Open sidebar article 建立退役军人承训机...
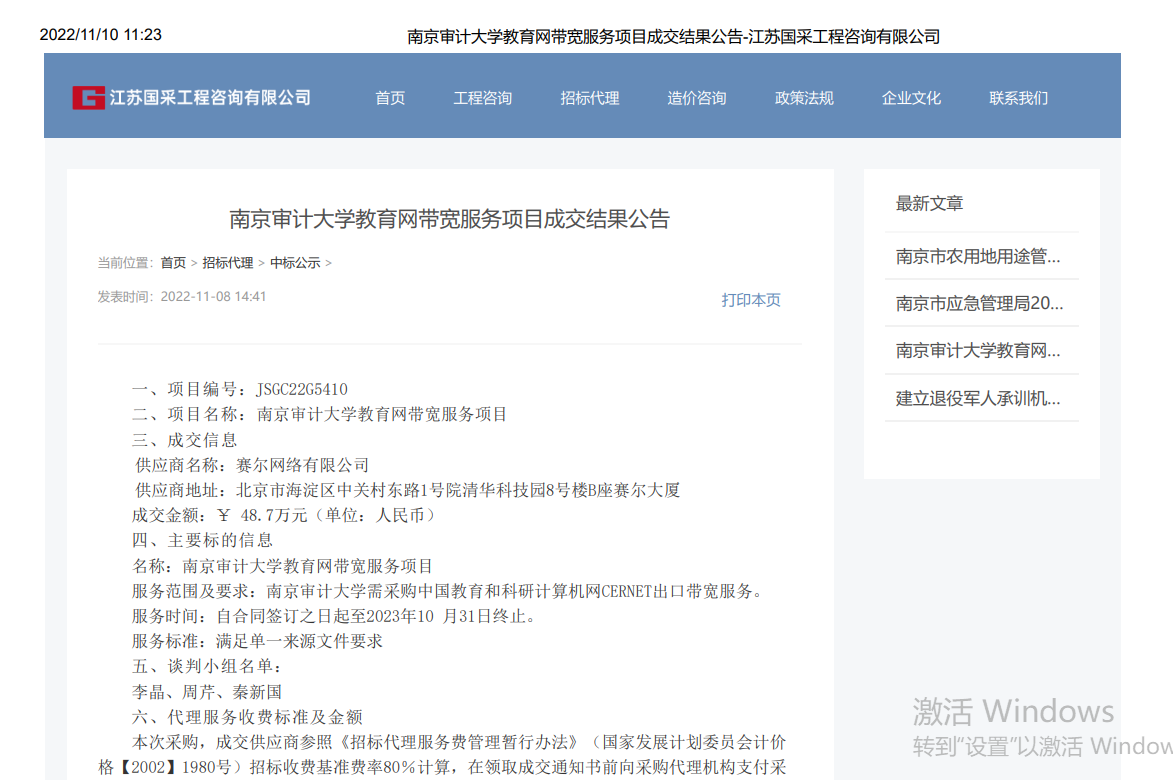1173x780 pixels. pos(978,399)
